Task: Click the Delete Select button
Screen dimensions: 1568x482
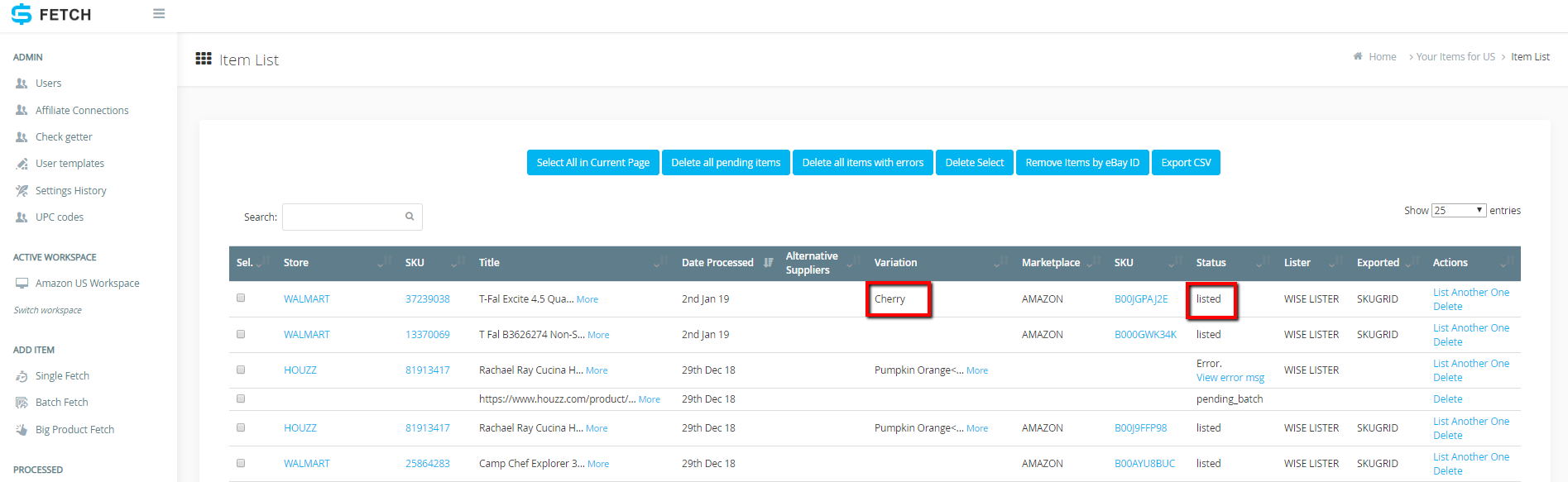Action: (975, 162)
